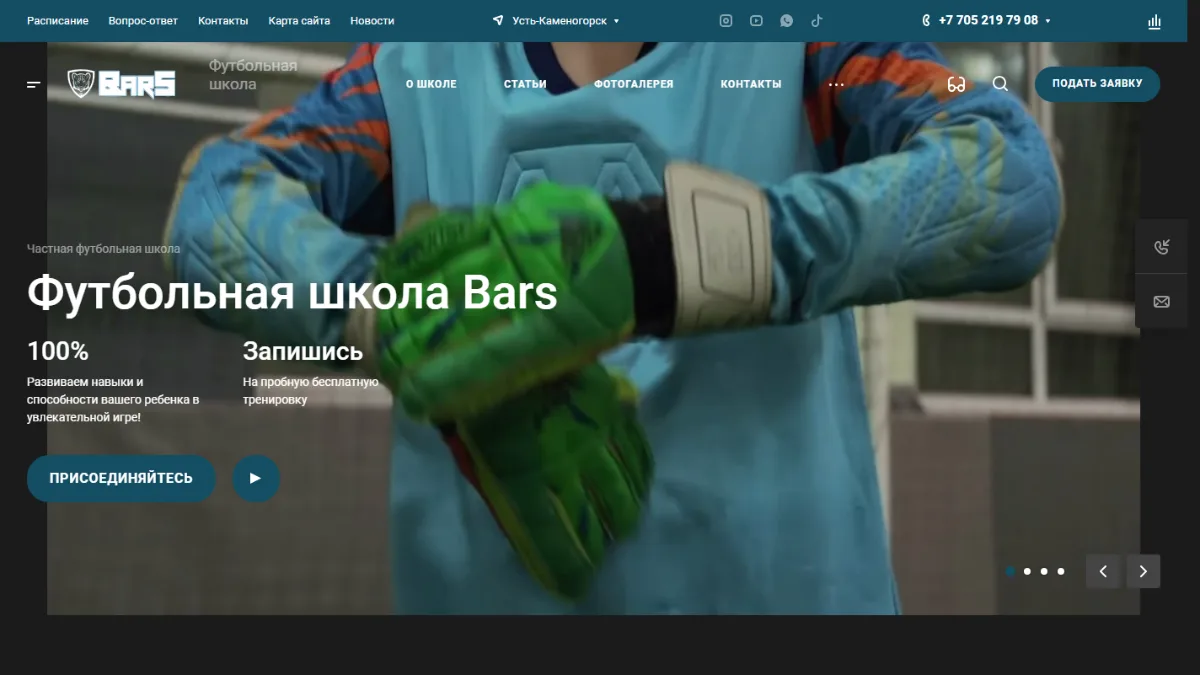The width and height of the screenshot is (1200, 675).
Task: Expand the phone number dropdown +7 705 219 79 08
Action: pos(994,20)
